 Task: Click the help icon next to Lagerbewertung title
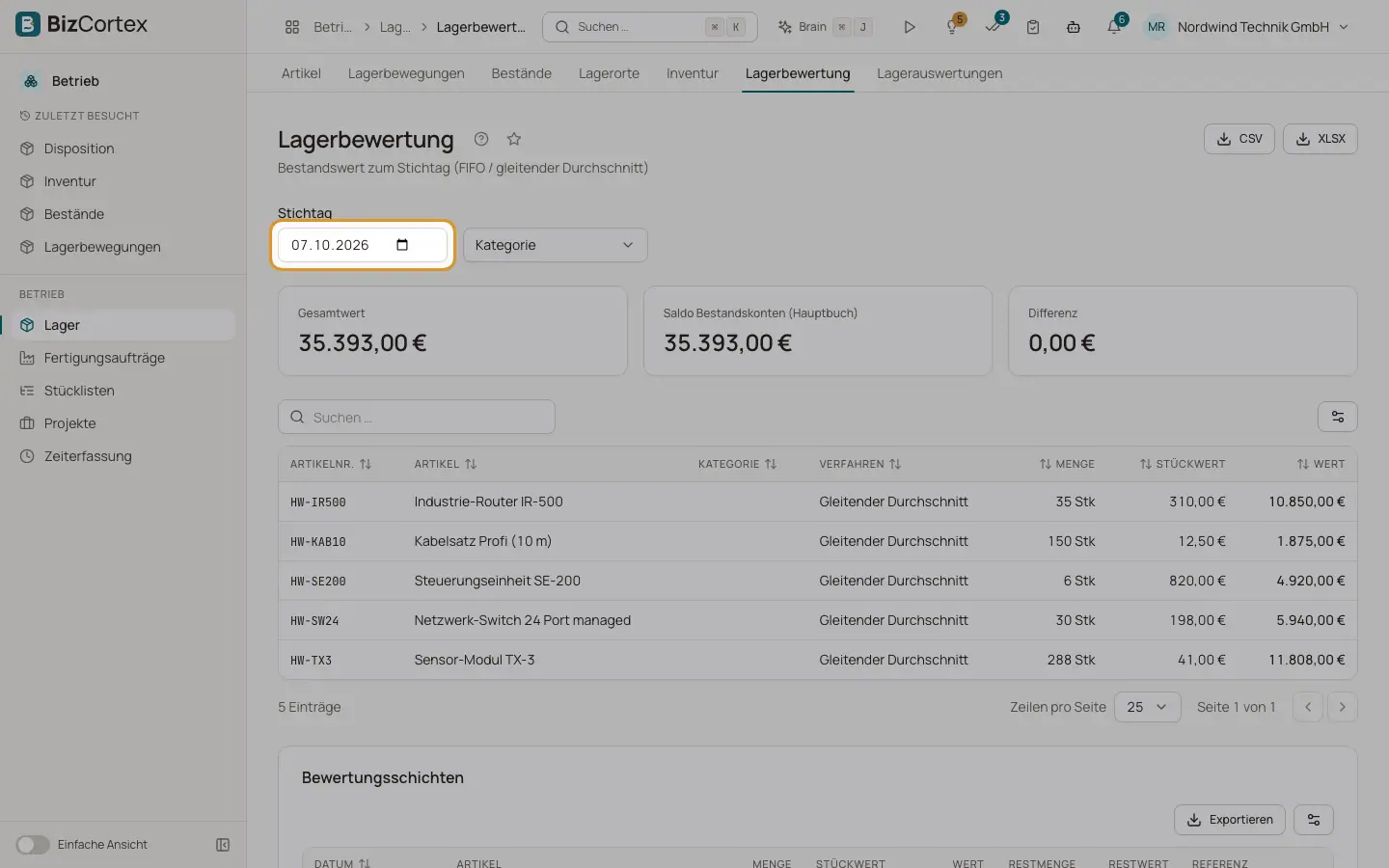coord(481,139)
